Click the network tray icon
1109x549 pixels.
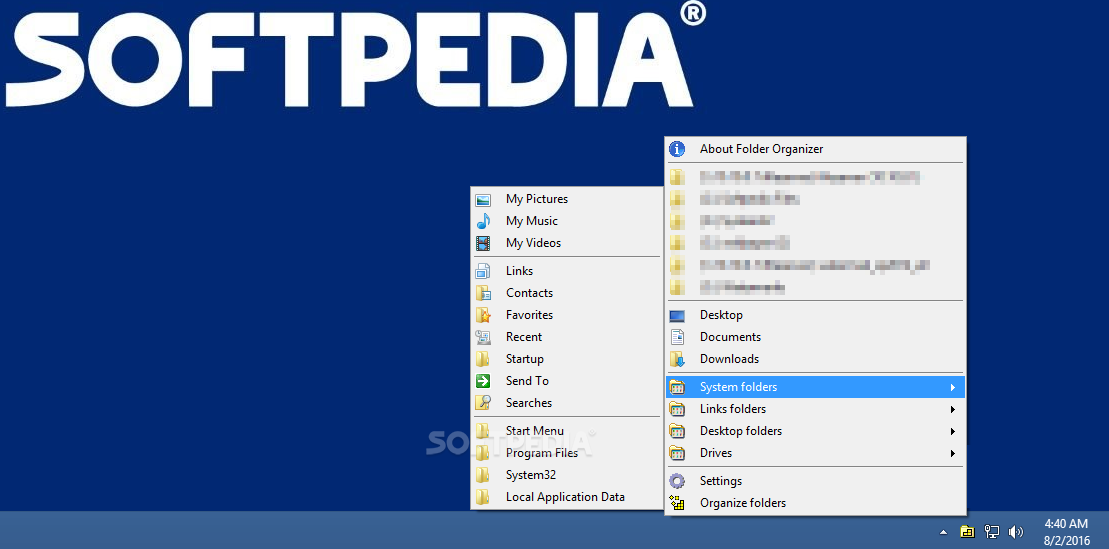click(x=992, y=531)
